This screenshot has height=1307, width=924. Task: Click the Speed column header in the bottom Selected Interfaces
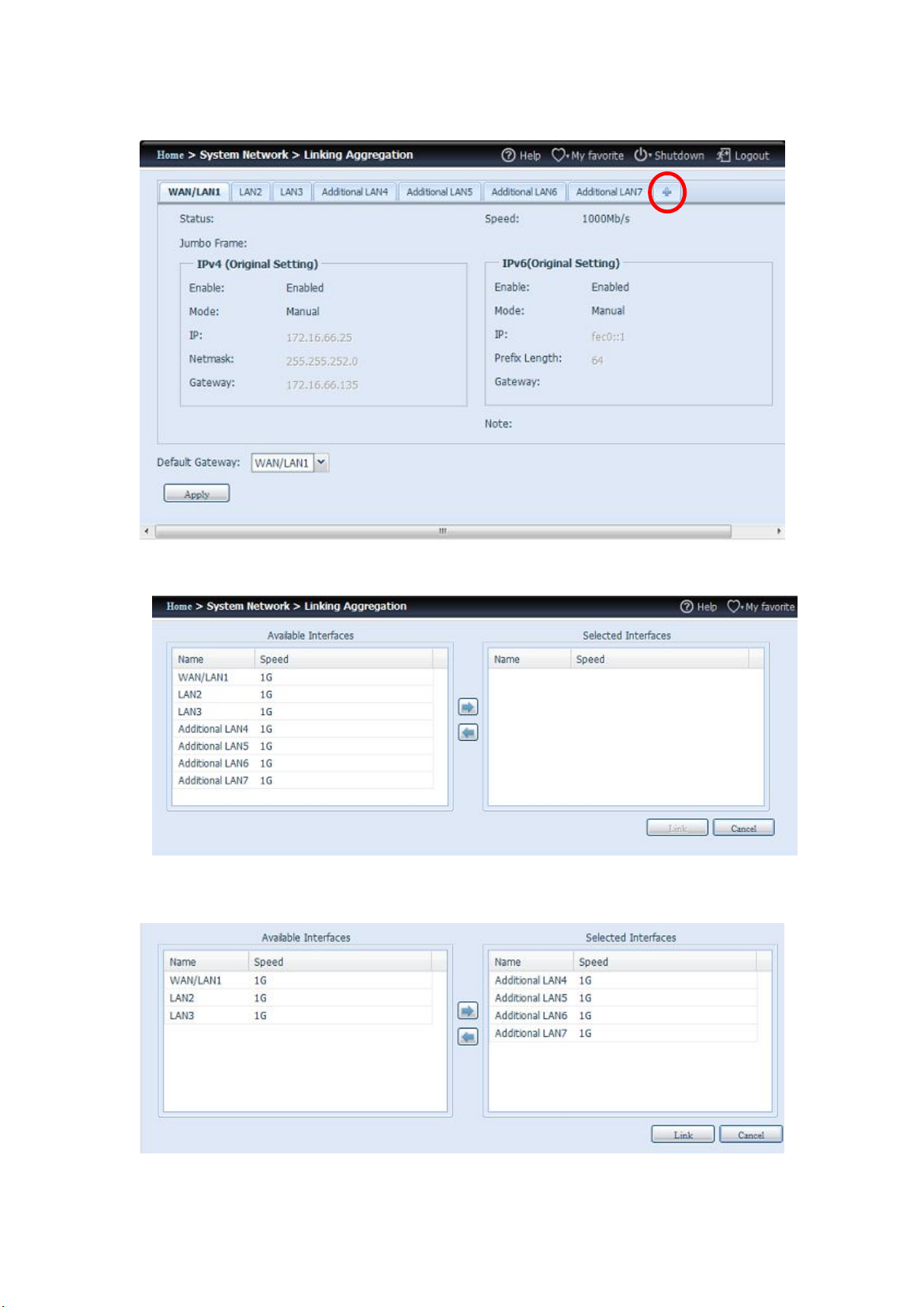tap(666, 962)
